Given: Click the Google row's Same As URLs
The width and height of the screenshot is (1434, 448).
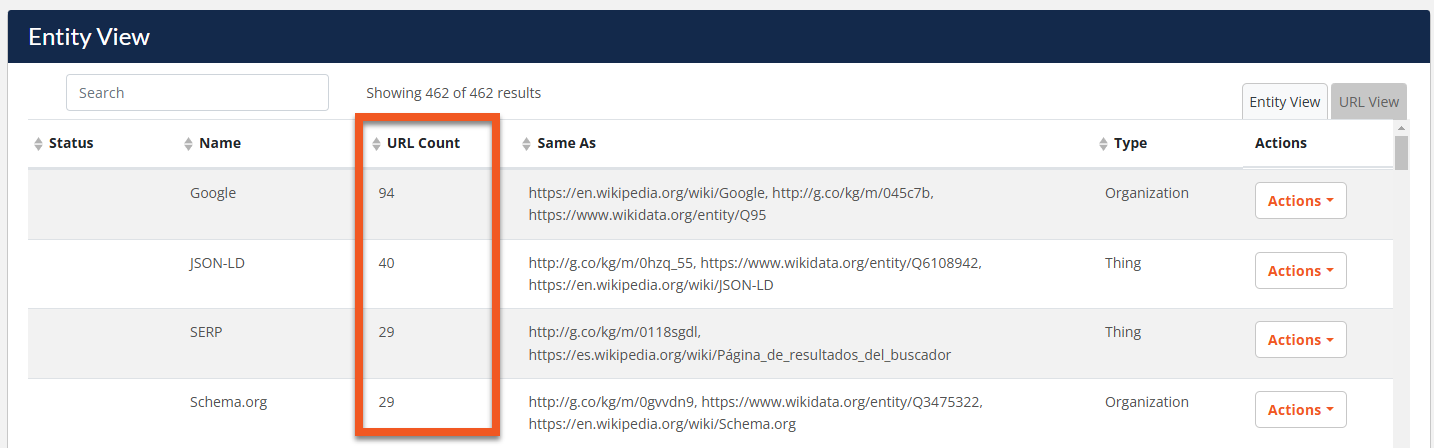Looking at the screenshot, I should click(731, 204).
